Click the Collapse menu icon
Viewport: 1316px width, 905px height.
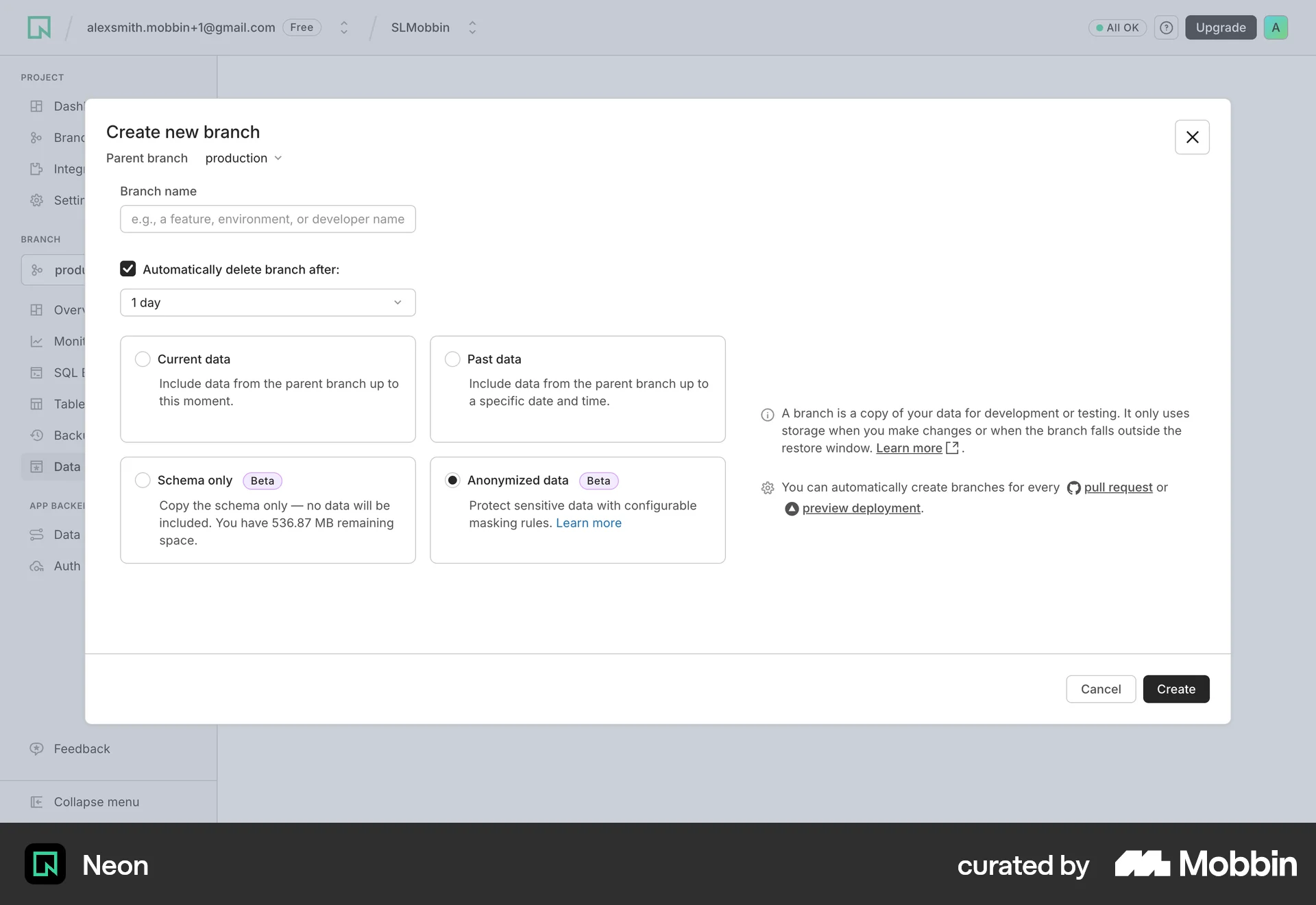coord(36,802)
